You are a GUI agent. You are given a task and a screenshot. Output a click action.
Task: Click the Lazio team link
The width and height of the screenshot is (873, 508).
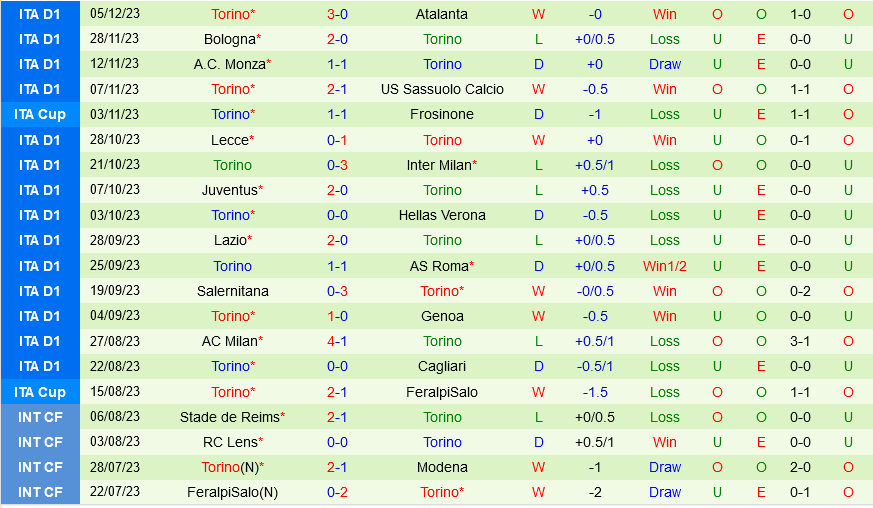coord(230,240)
